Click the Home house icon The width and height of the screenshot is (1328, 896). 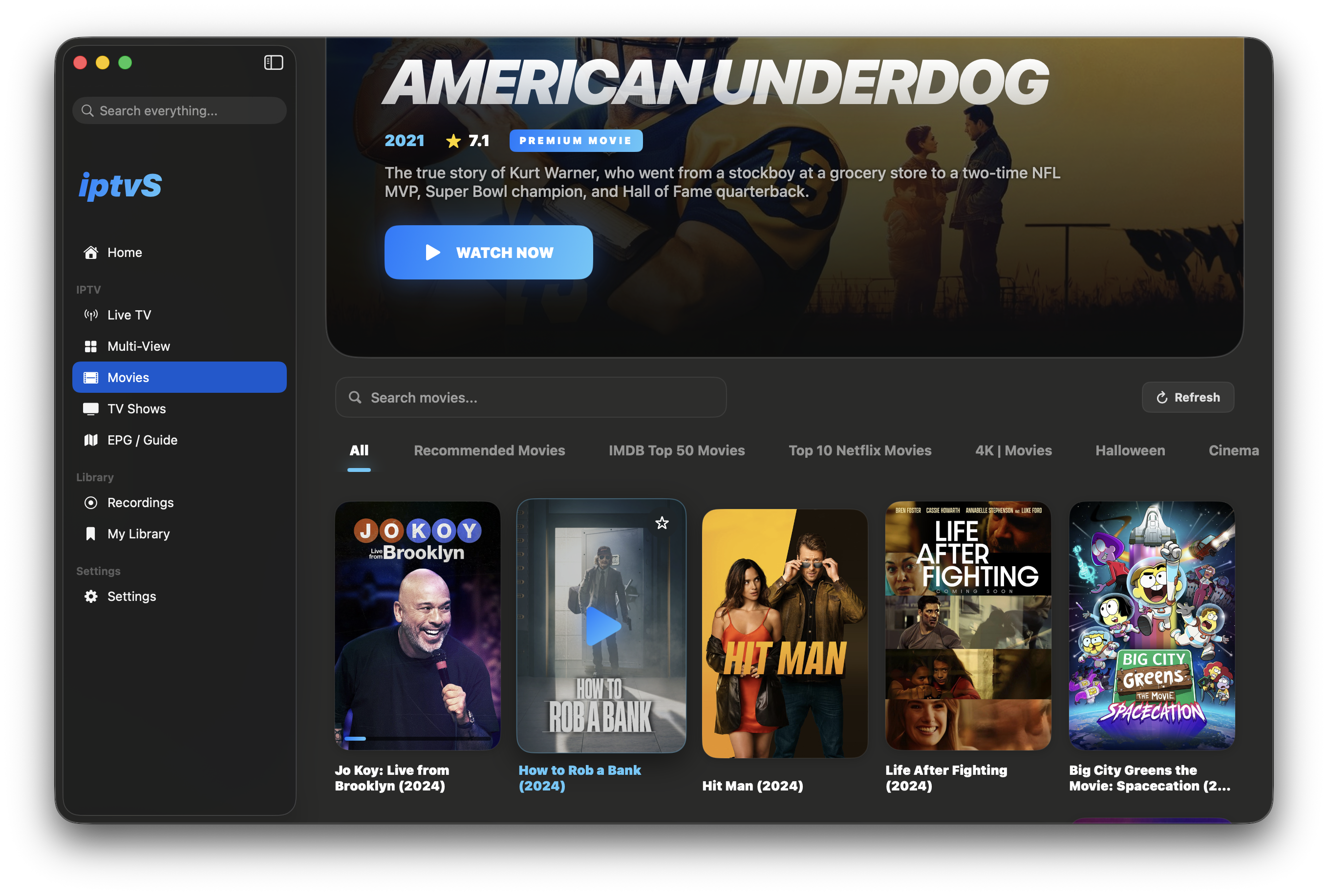91,252
